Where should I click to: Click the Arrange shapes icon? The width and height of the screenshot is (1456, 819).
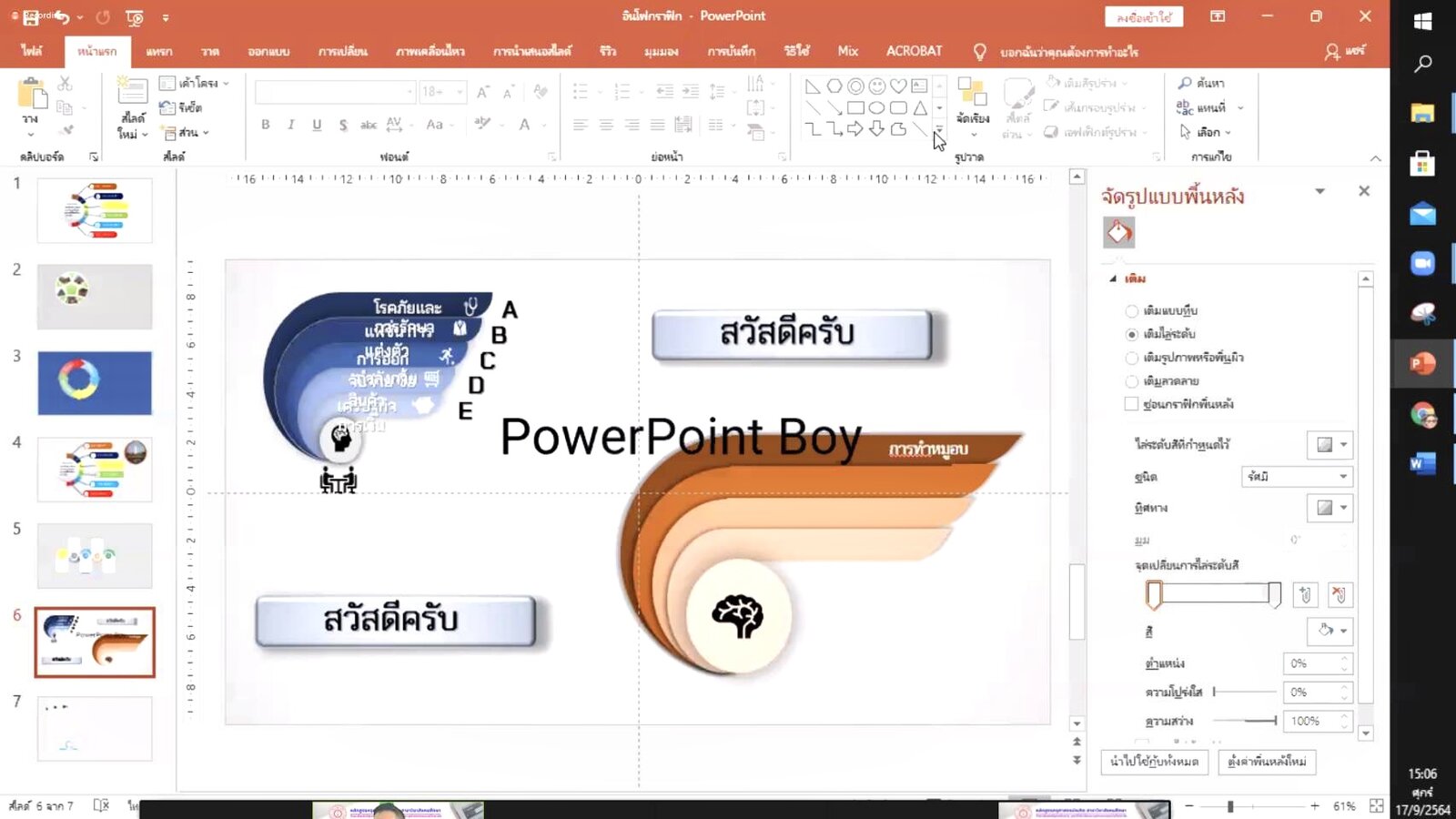coord(973,94)
